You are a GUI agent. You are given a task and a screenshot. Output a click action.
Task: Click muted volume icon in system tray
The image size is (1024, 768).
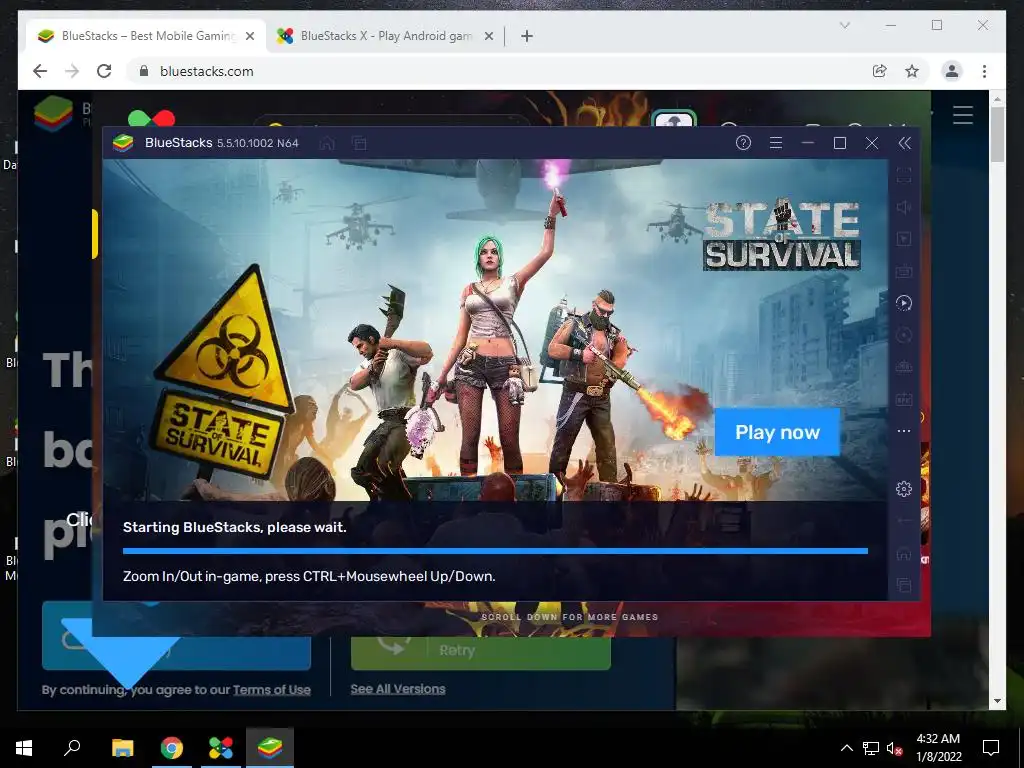[x=894, y=748]
